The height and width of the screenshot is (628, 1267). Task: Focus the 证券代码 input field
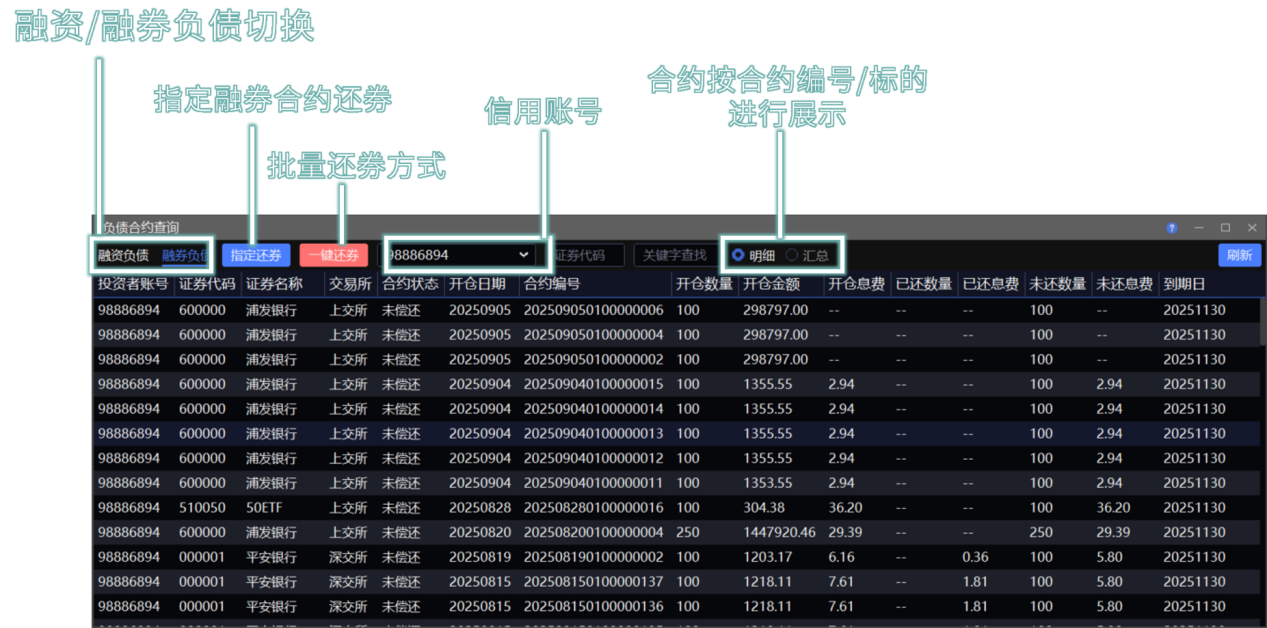point(587,255)
